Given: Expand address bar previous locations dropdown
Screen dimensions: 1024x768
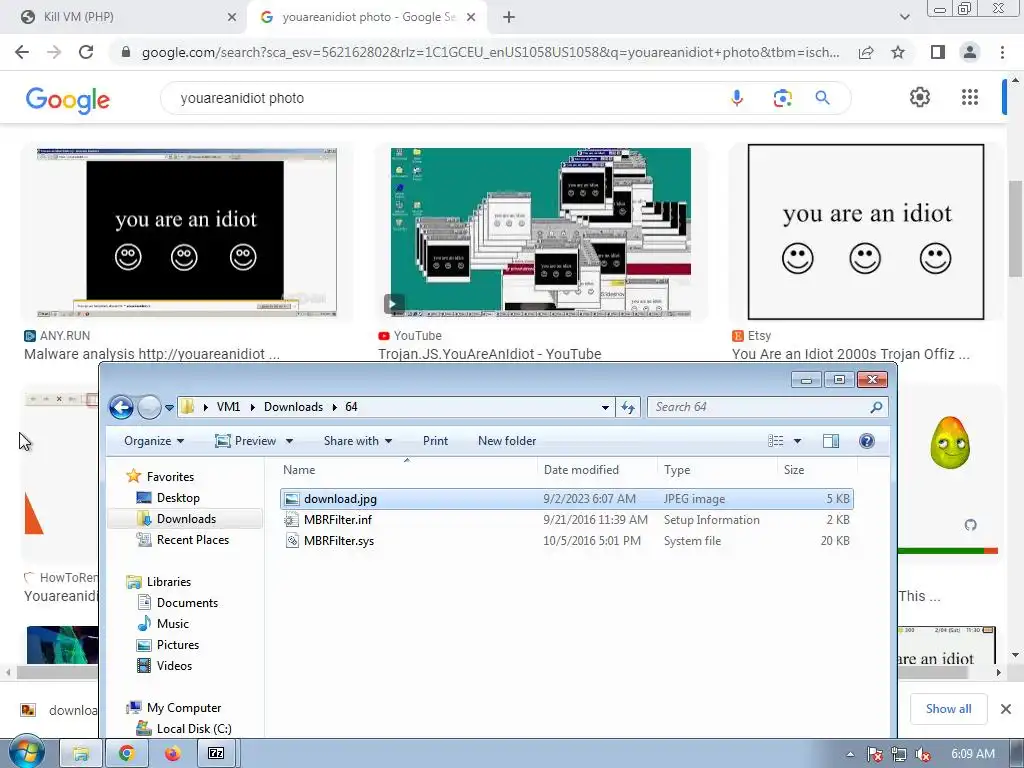Looking at the screenshot, I should click(x=605, y=408).
